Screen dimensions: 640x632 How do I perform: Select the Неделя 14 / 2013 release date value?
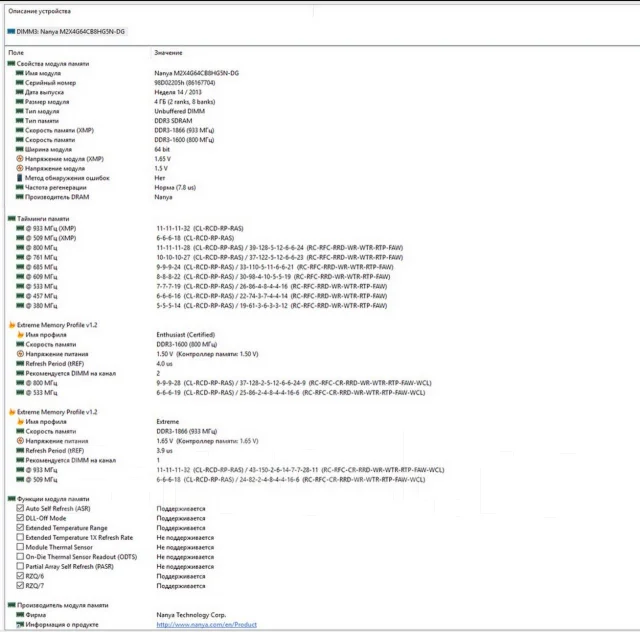[178, 92]
